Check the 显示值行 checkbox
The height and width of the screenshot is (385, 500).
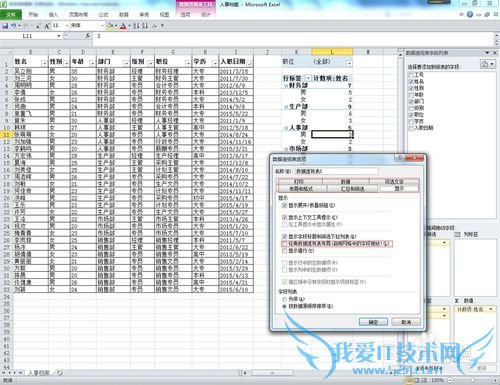(x=284, y=251)
